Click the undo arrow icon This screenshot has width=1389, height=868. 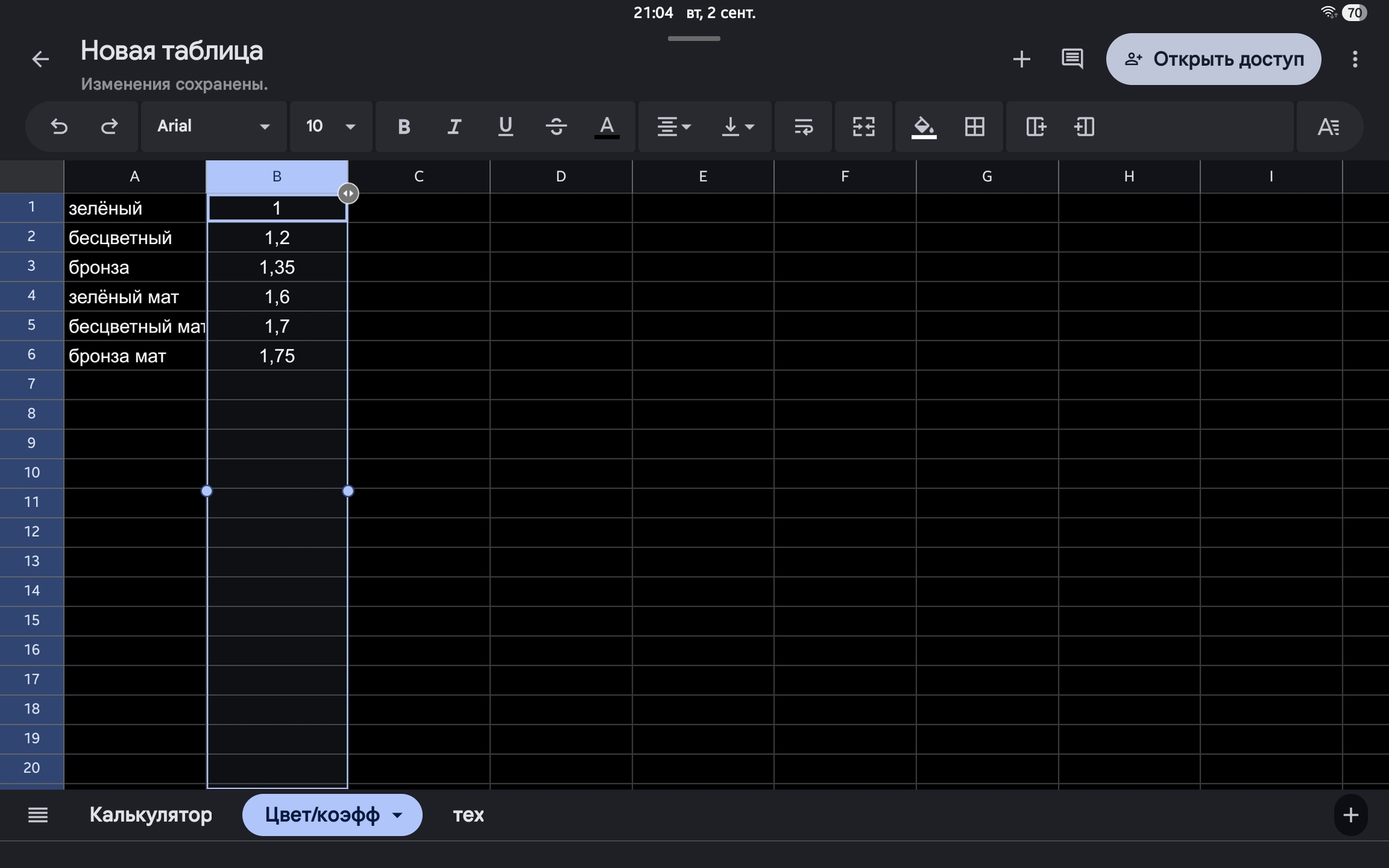point(59,127)
